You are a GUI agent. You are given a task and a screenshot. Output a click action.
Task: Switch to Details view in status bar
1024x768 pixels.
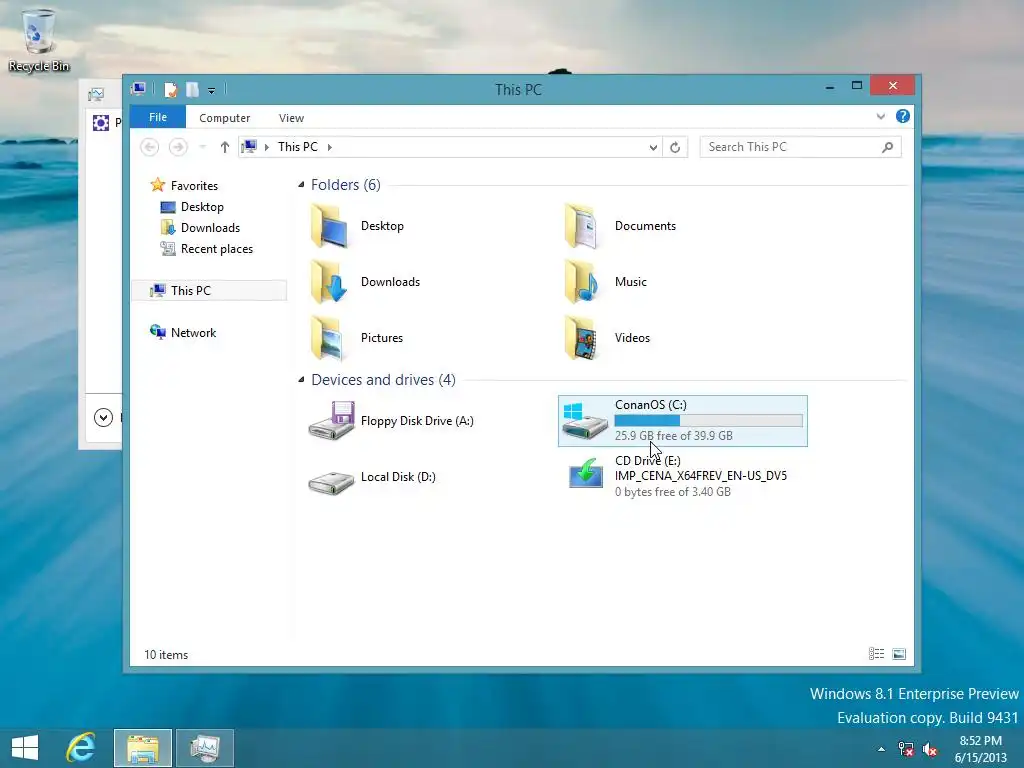click(876, 654)
